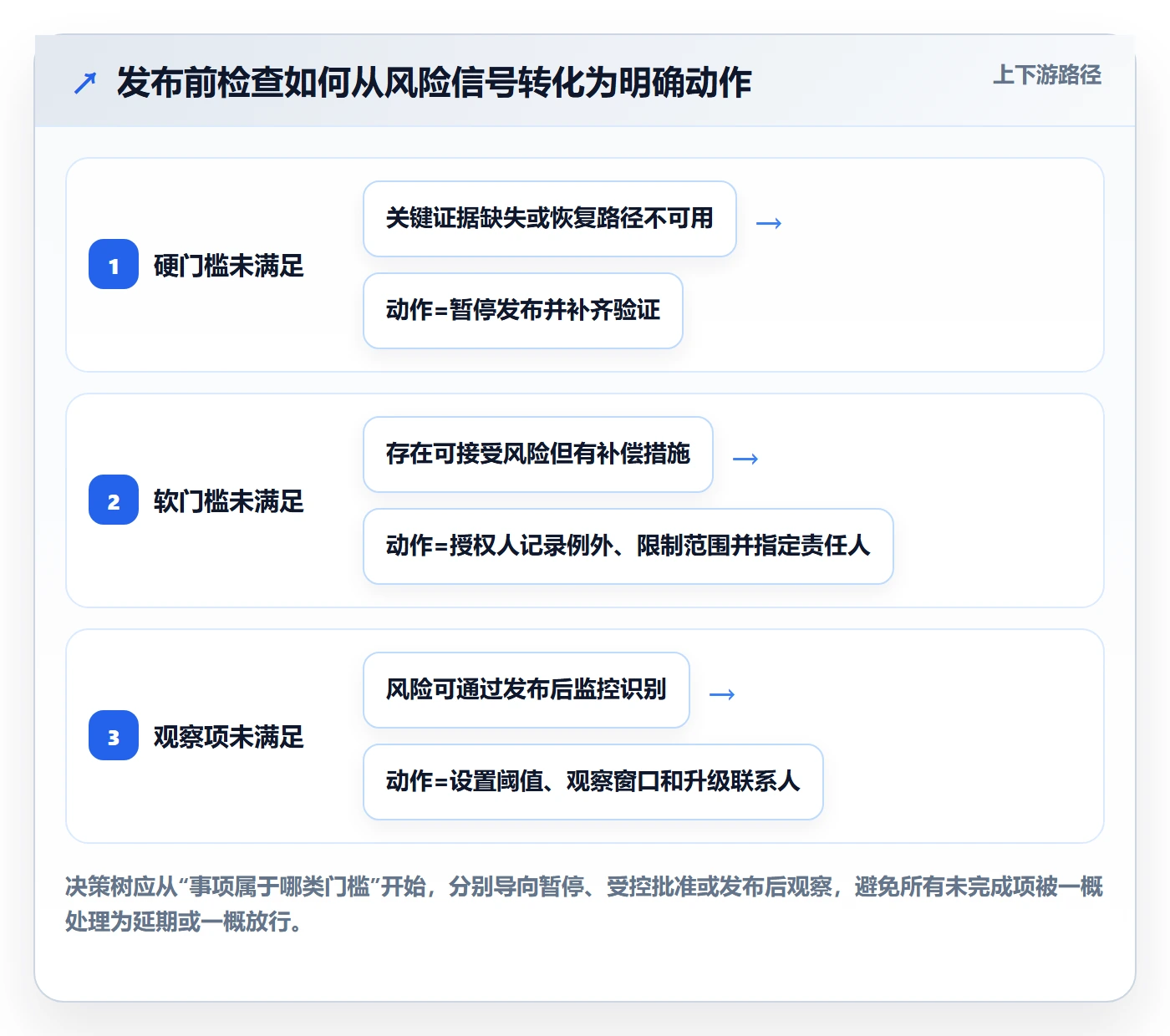Open the 关键证据缺失或恢复路径不可用 condition box
The height and width of the screenshot is (1036, 1170).
coord(550,219)
